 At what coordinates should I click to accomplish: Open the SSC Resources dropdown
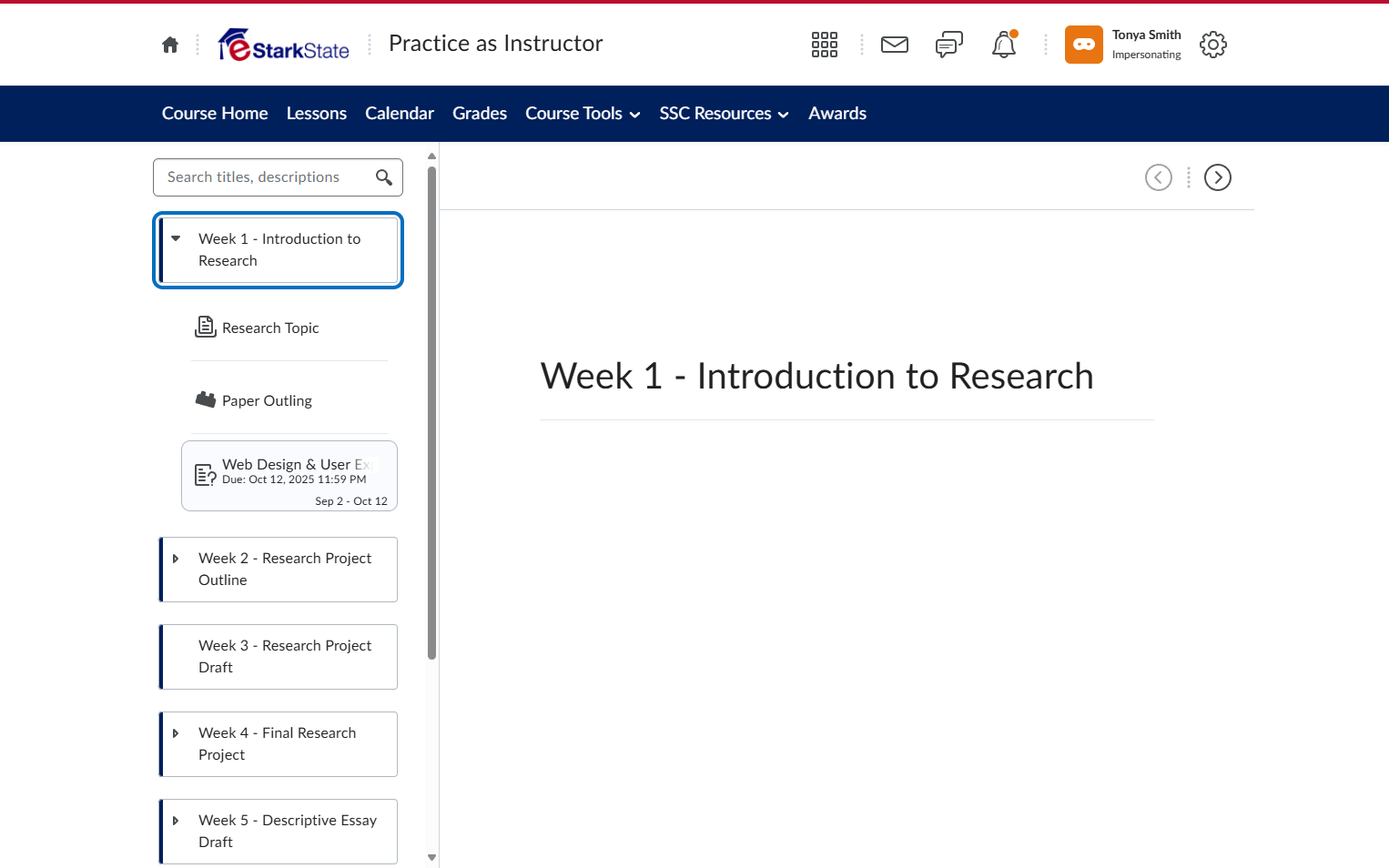(724, 114)
